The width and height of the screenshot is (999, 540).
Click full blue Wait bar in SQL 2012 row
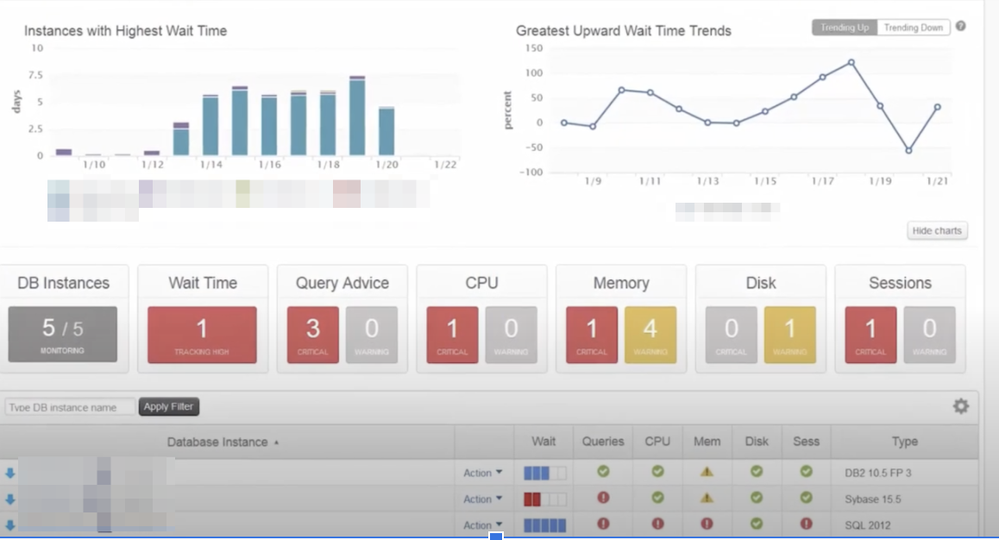545,525
